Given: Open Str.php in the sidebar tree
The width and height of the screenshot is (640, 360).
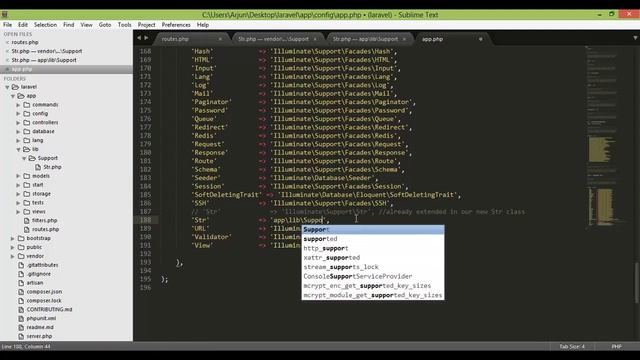Looking at the screenshot, I should (x=52, y=167).
